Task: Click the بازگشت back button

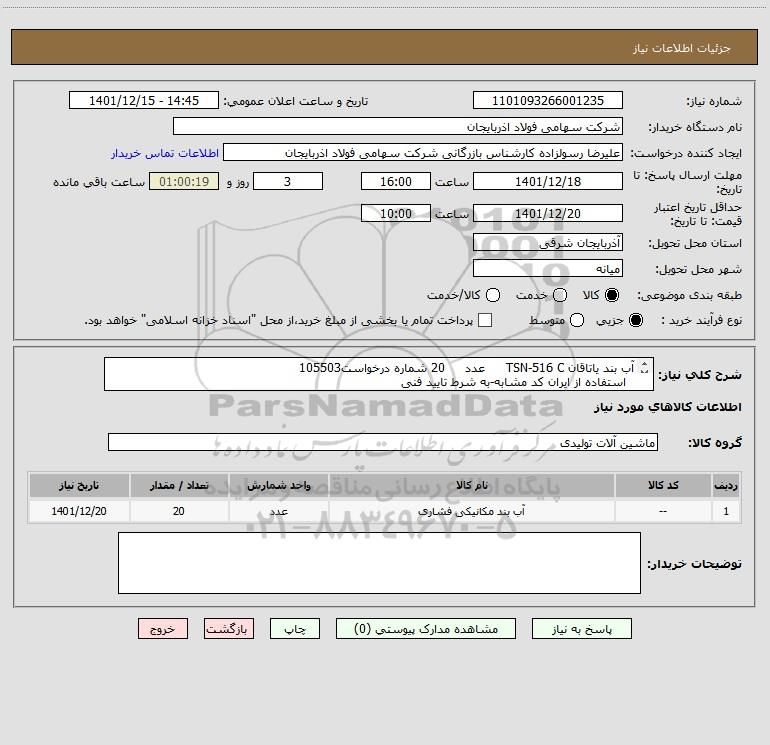Action: (229, 629)
